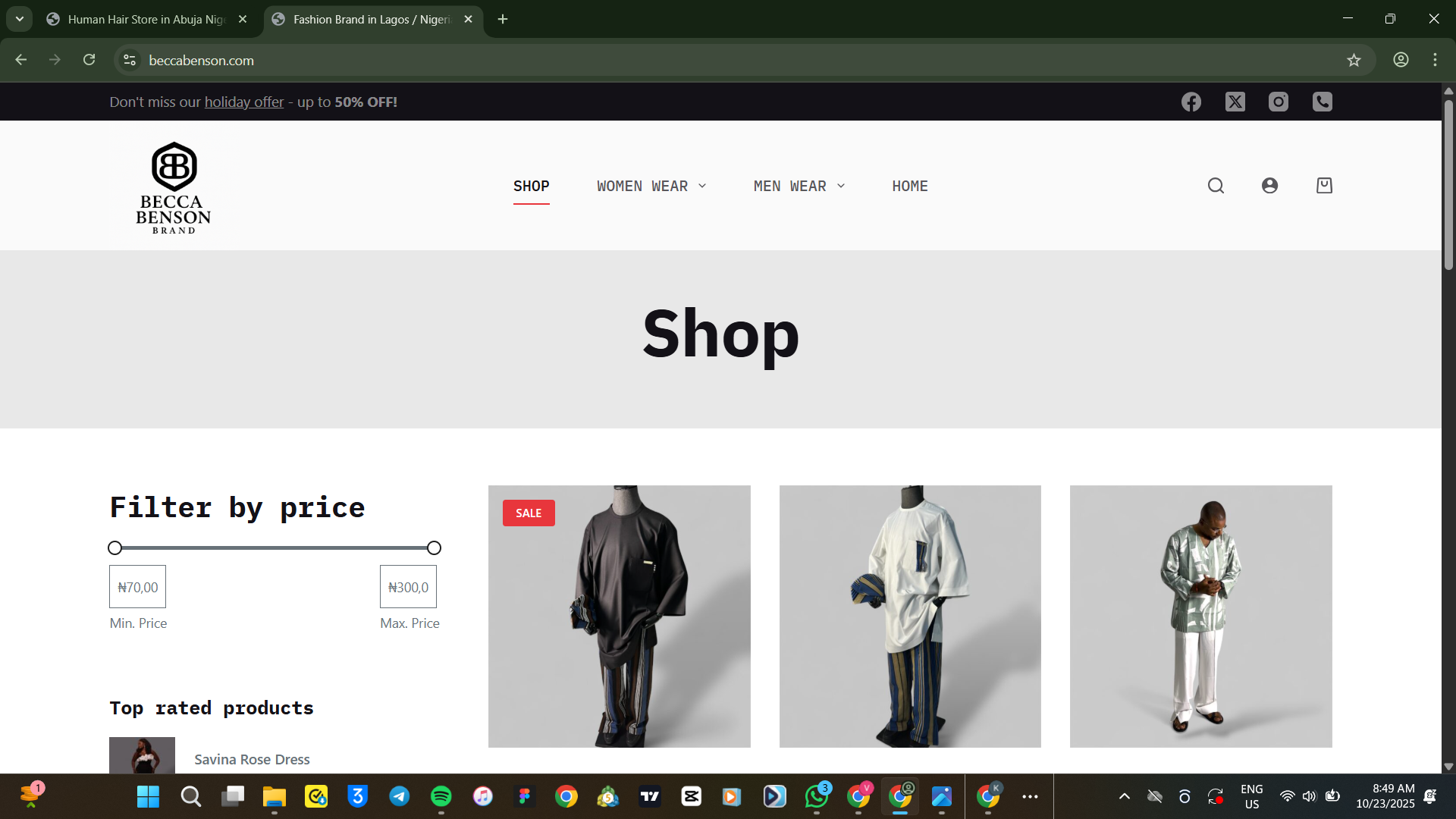
Task: Bookmark this page with star icon
Action: click(x=1354, y=60)
